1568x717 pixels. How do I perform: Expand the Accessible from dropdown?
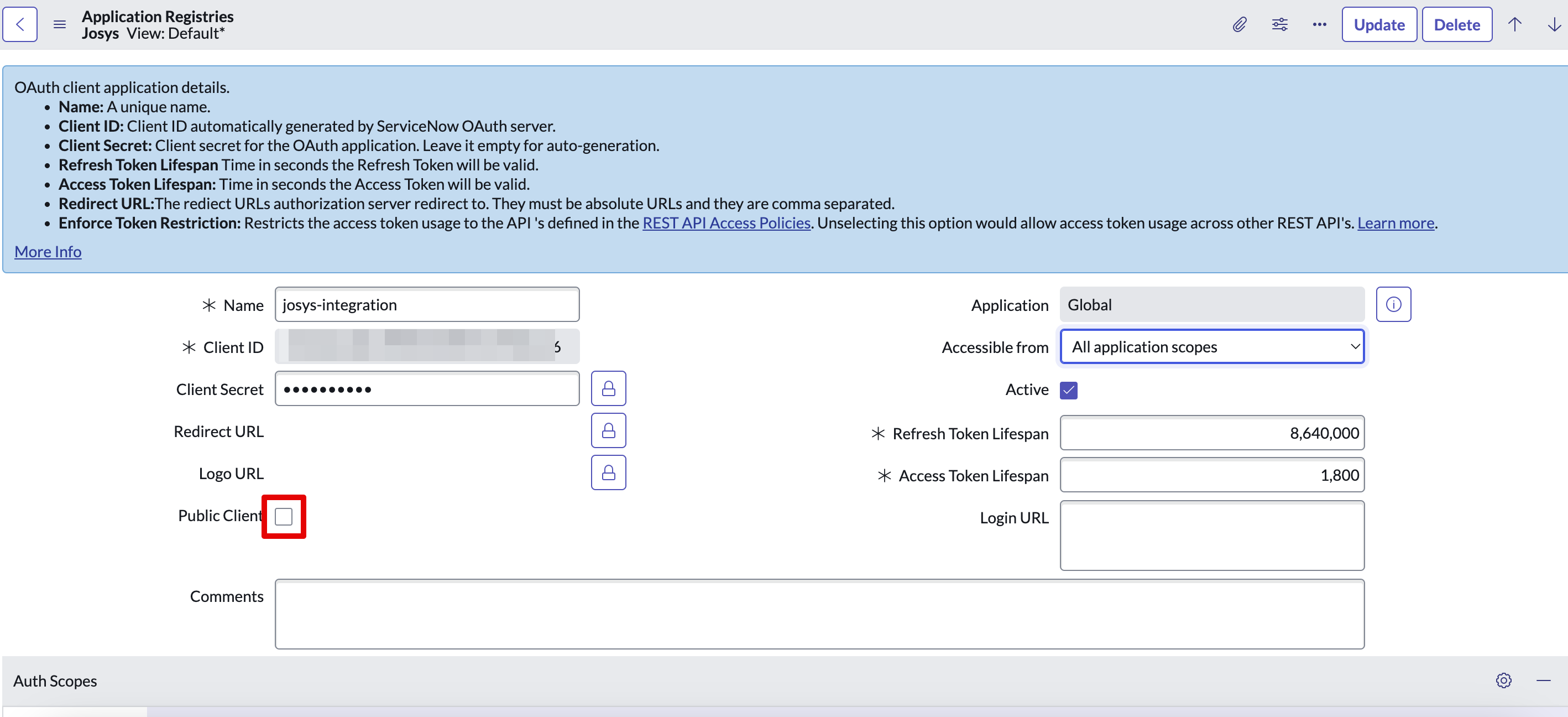click(x=1211, y=347)
